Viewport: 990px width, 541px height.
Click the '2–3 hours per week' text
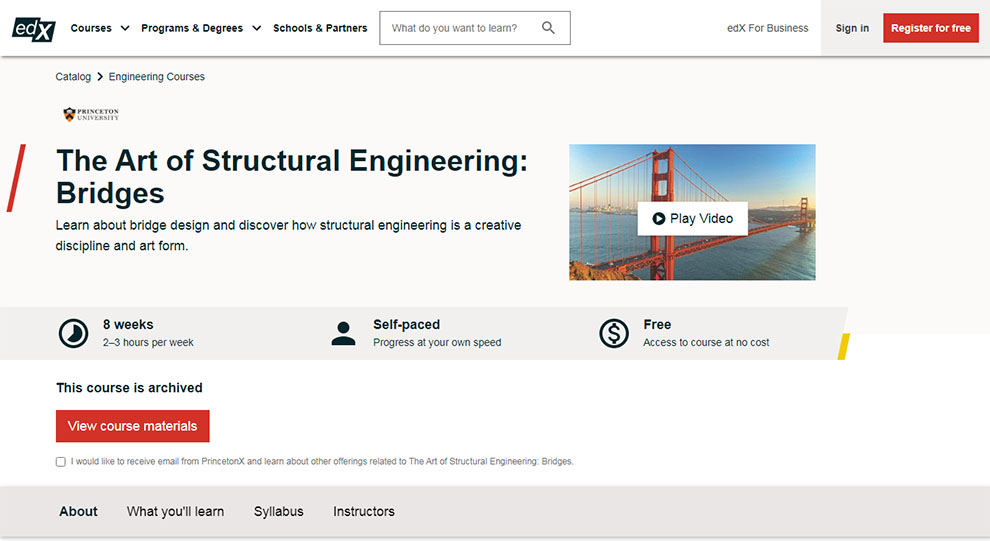[x=148, y=342]
